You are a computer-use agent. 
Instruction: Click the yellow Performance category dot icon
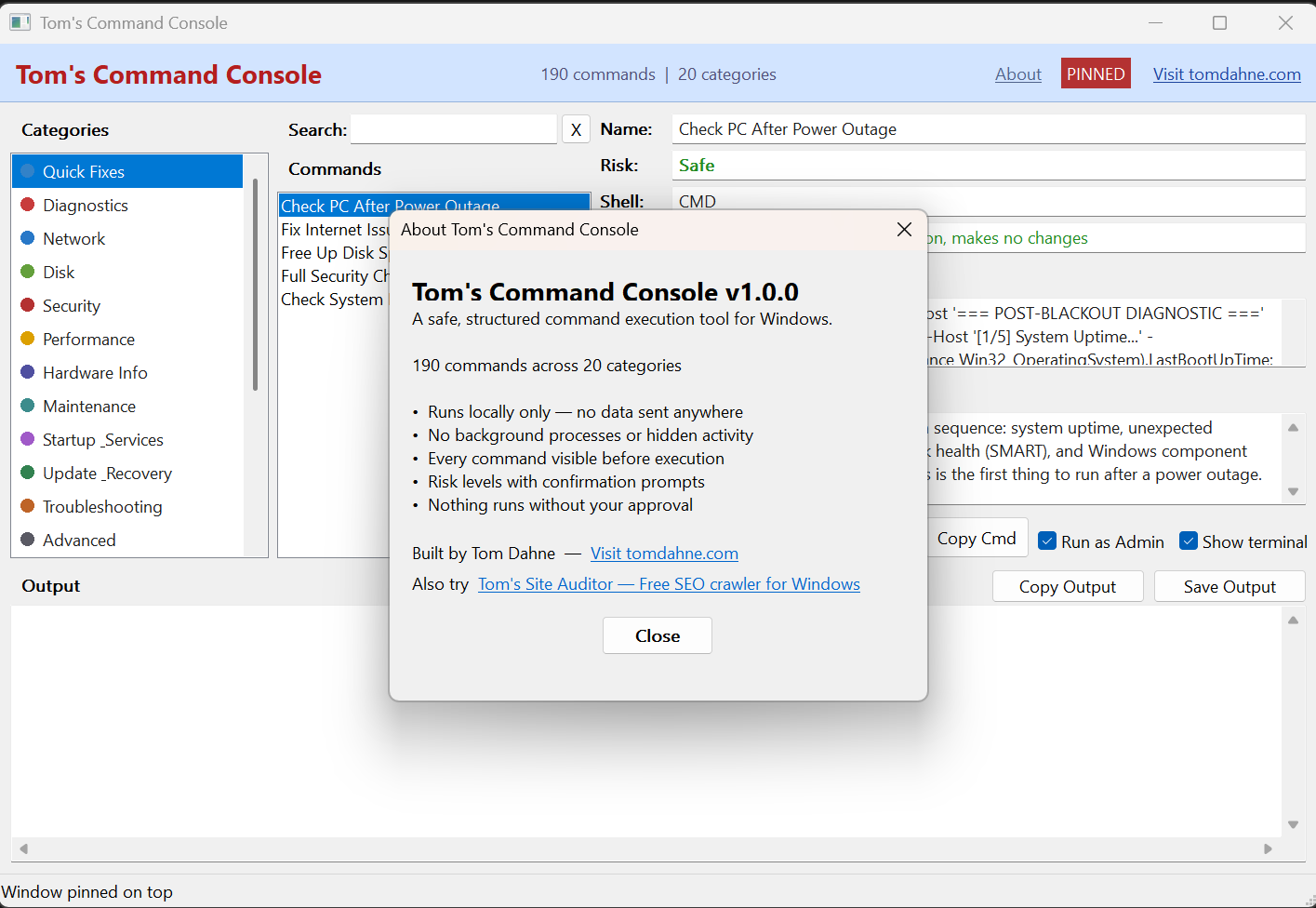point(29,339)
